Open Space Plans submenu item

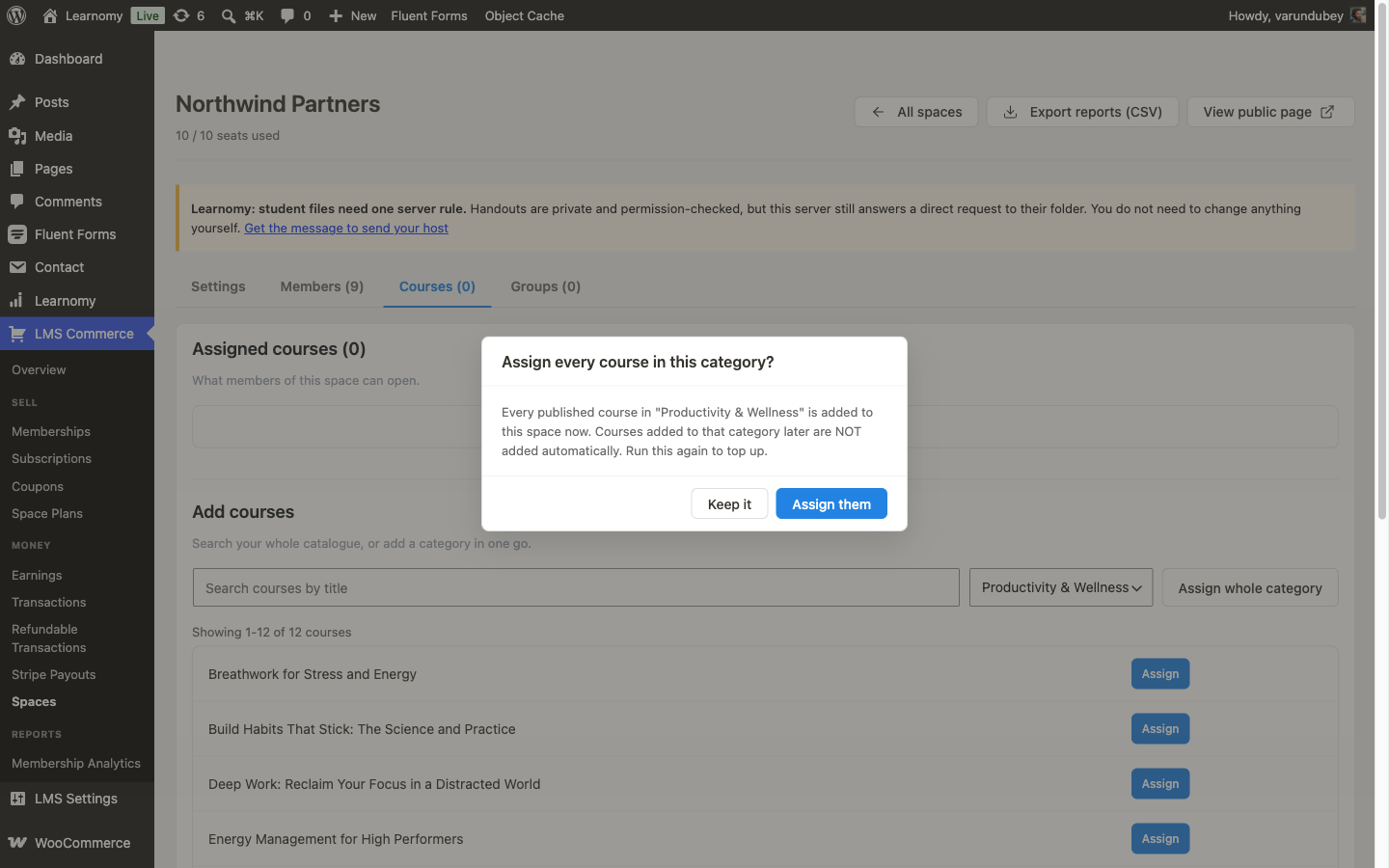pyautogui.click(x=47, y=513)
